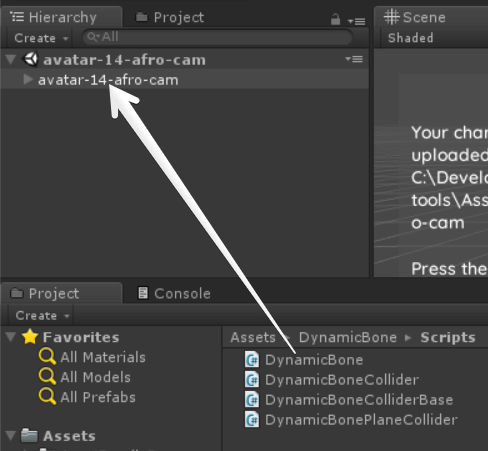Select the All Prefabs favorite search
The width and height of the screenshot is (488, 451).
(x=87, y=397)
